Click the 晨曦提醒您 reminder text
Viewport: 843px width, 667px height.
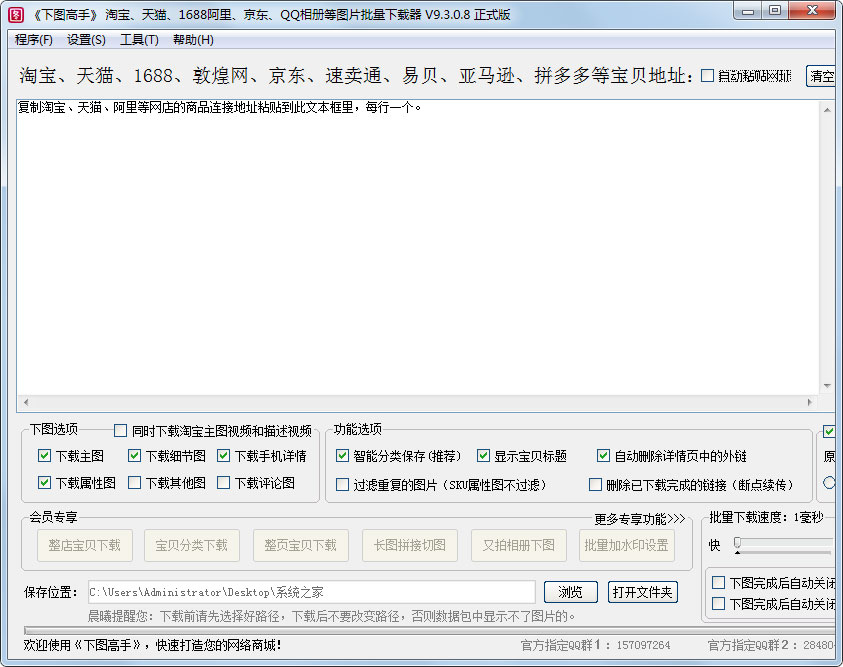tap(331, 616)
